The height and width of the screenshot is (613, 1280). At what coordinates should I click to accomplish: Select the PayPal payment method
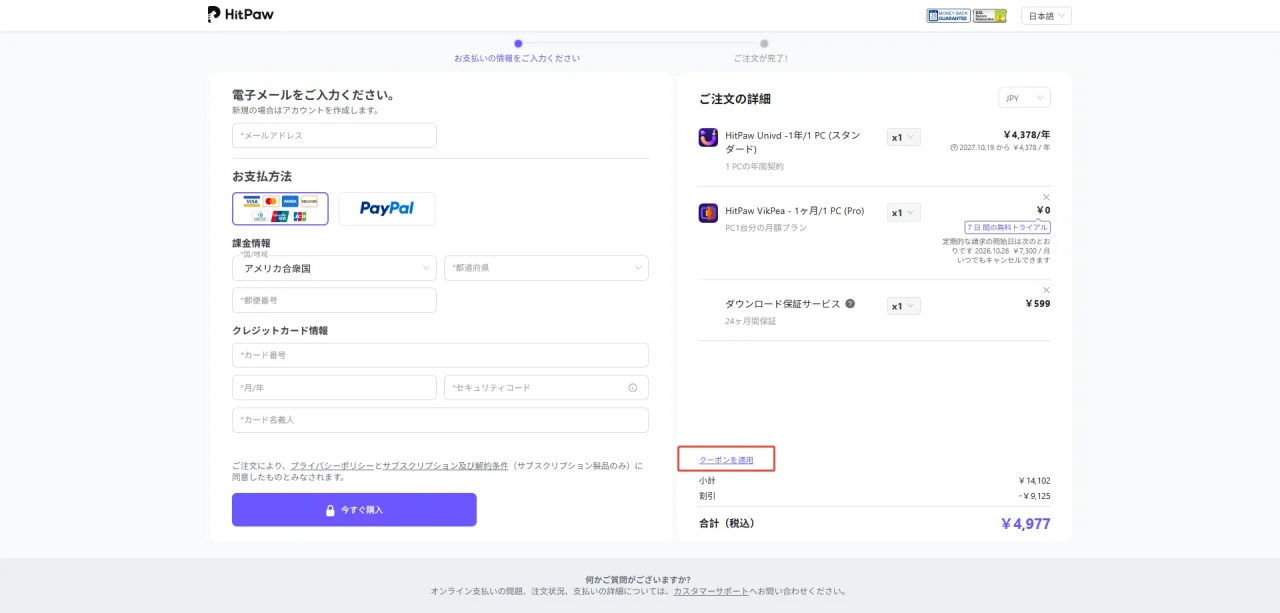coord(387,209)
